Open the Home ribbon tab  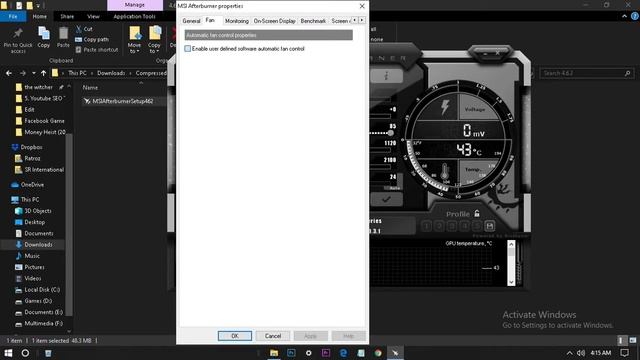[40, 16]
